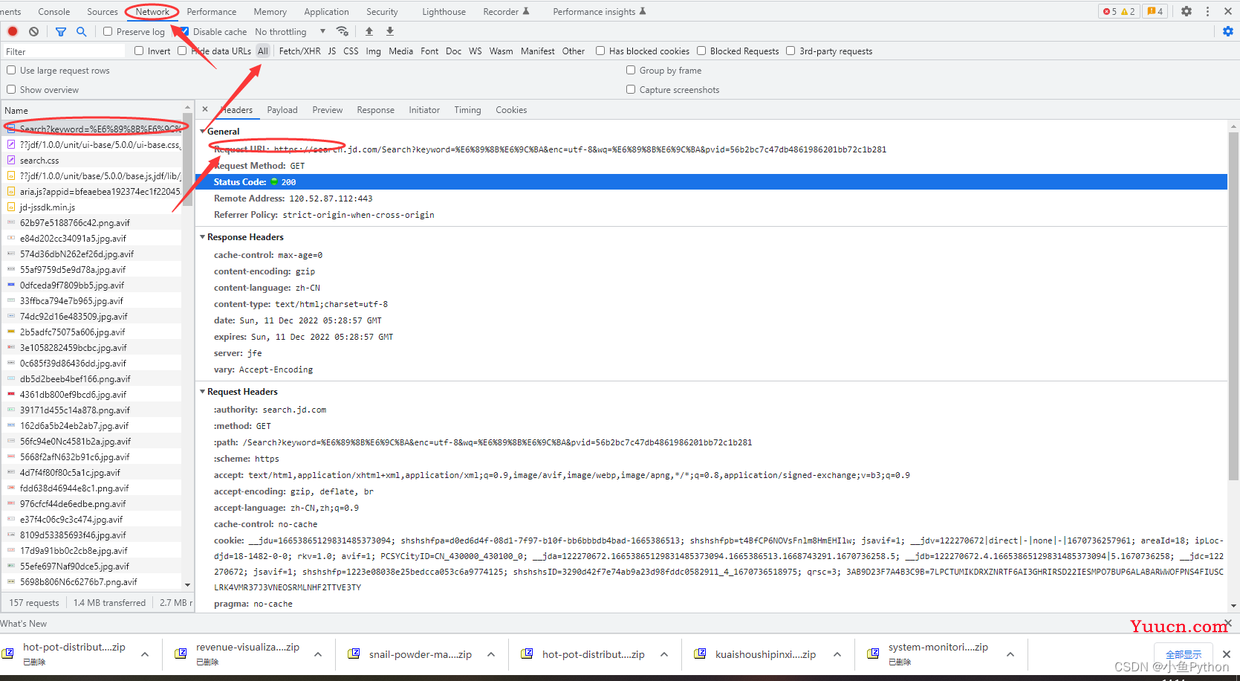Tick the Invert filter checkbox
Screen dimensions: 1240x681
click(139, 51)
